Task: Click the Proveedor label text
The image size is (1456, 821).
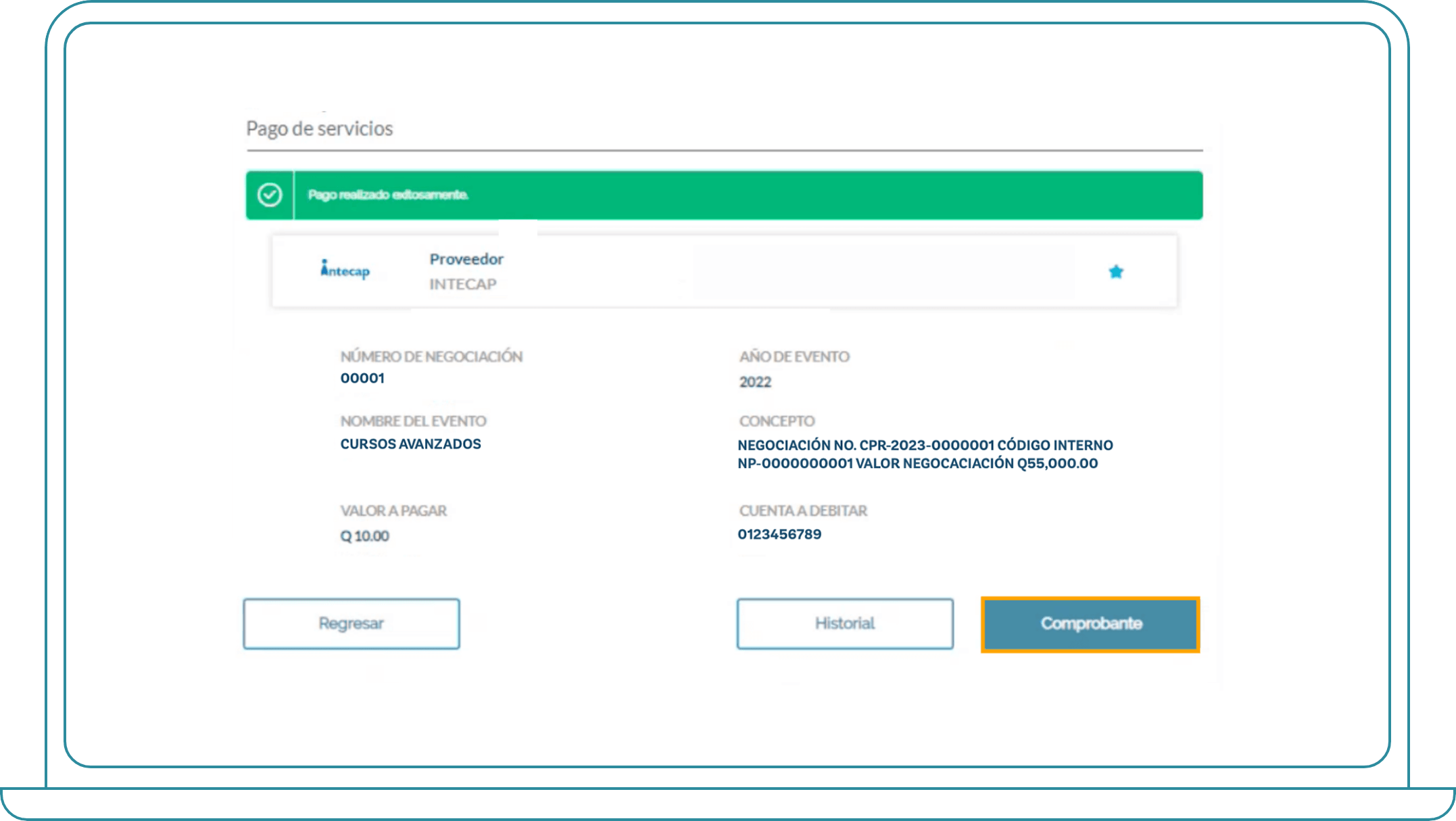Action: pos(466,259)
